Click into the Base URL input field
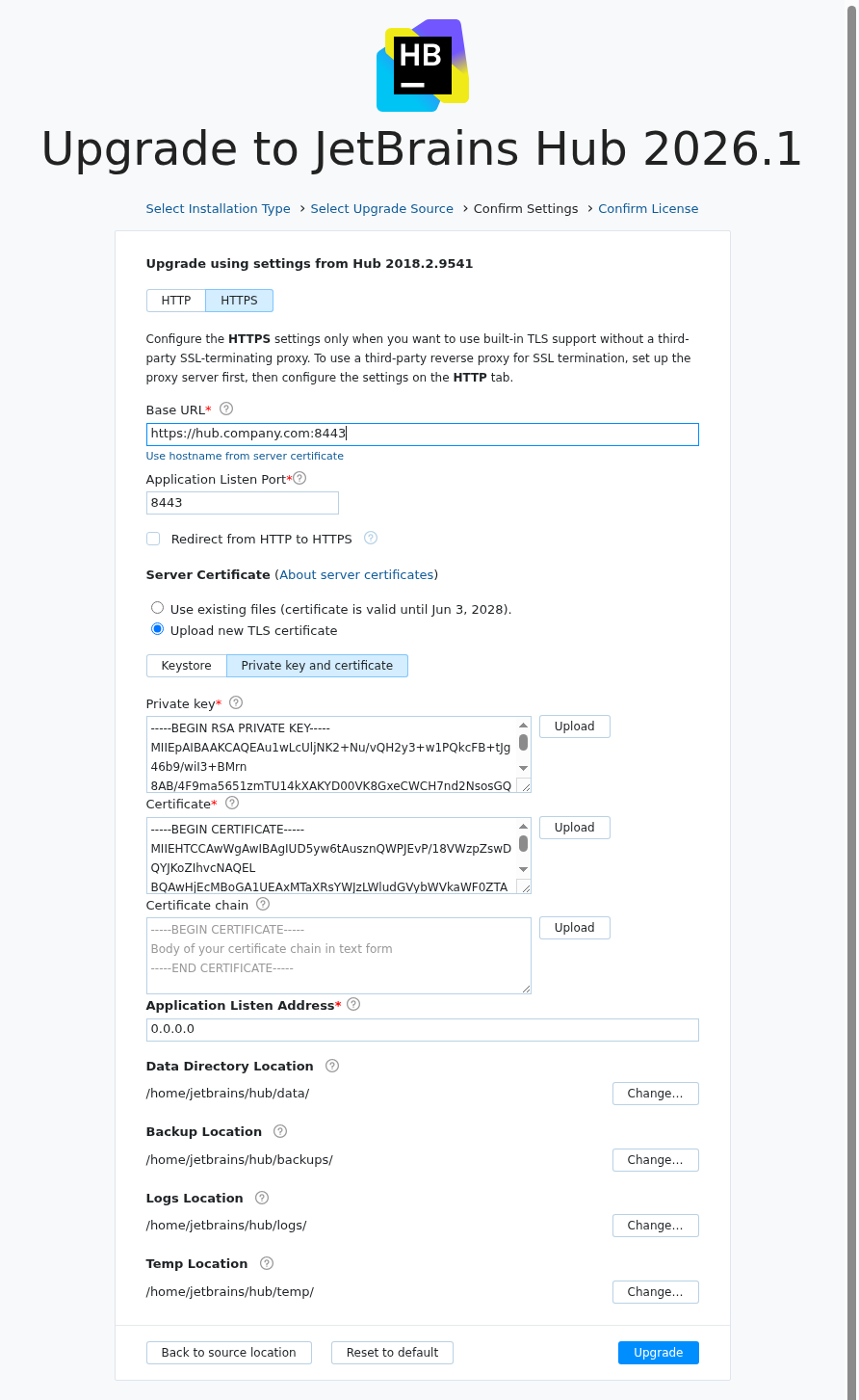The height and width of the screenshot is (1400, 859). click(x=422, y=433)
